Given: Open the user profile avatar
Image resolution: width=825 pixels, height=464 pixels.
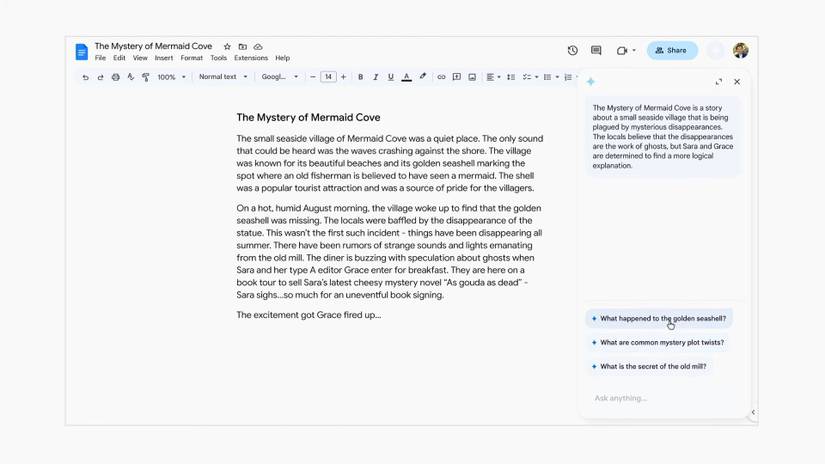Looking at the screenshot, I should point(741,51).
